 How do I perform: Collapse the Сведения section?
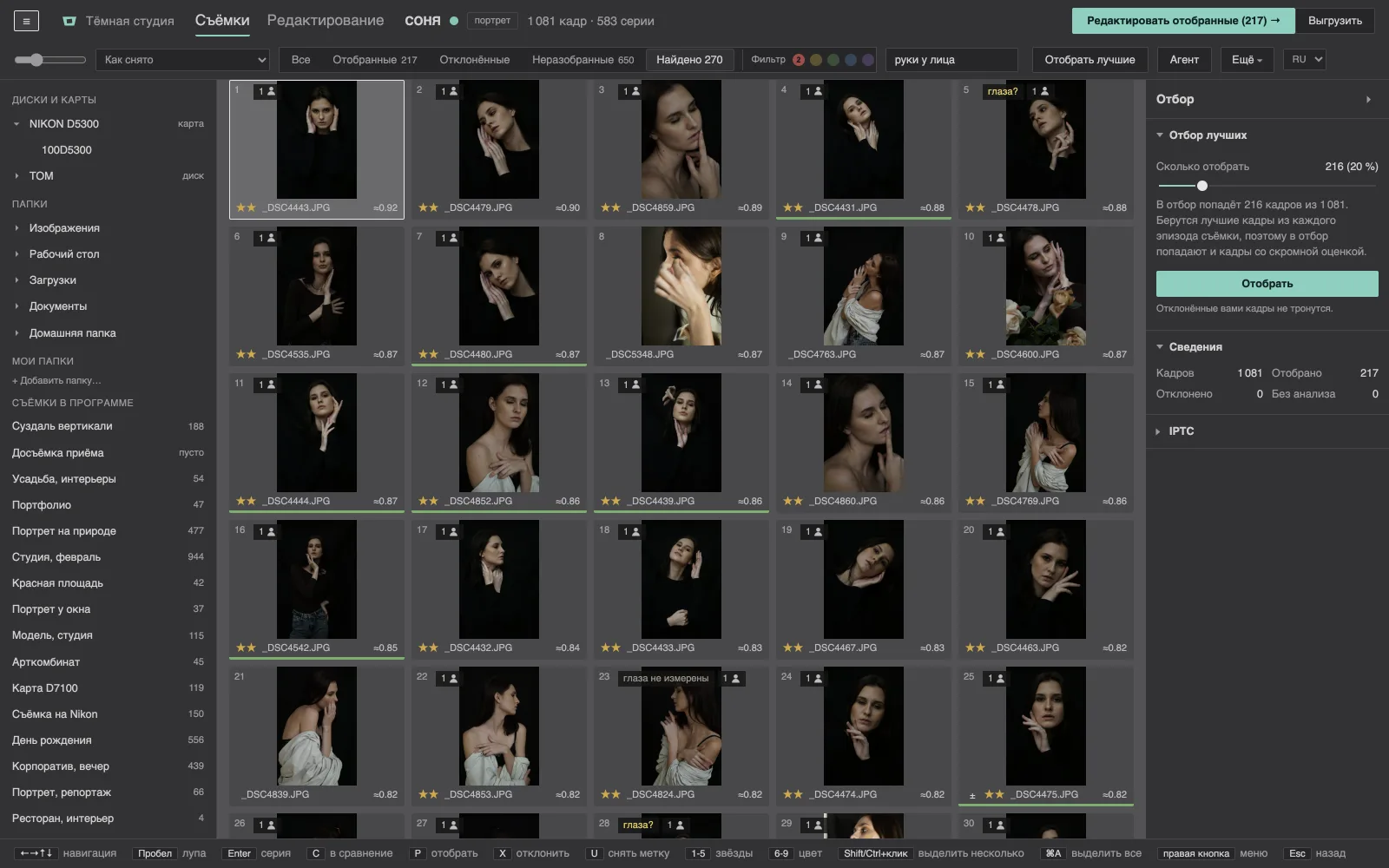1160,347
